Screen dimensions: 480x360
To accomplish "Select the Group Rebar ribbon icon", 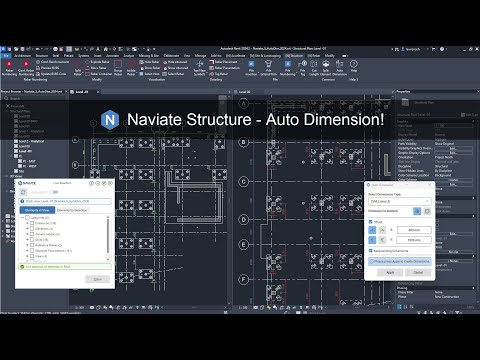I will 118,68.
